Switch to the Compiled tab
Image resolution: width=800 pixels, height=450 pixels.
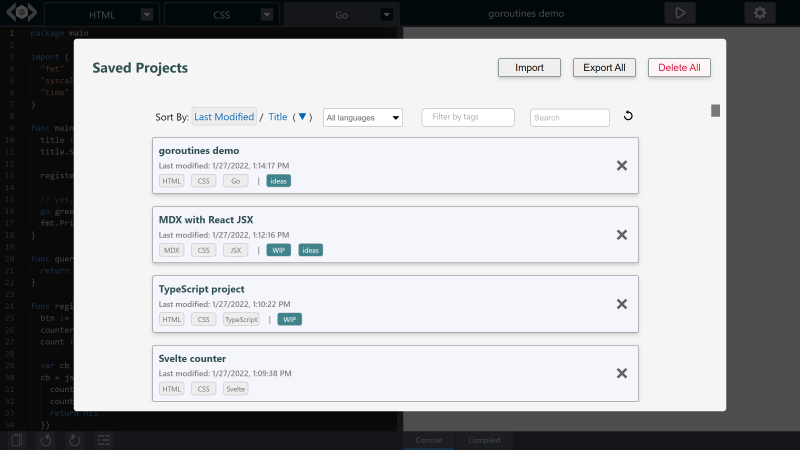485,440
